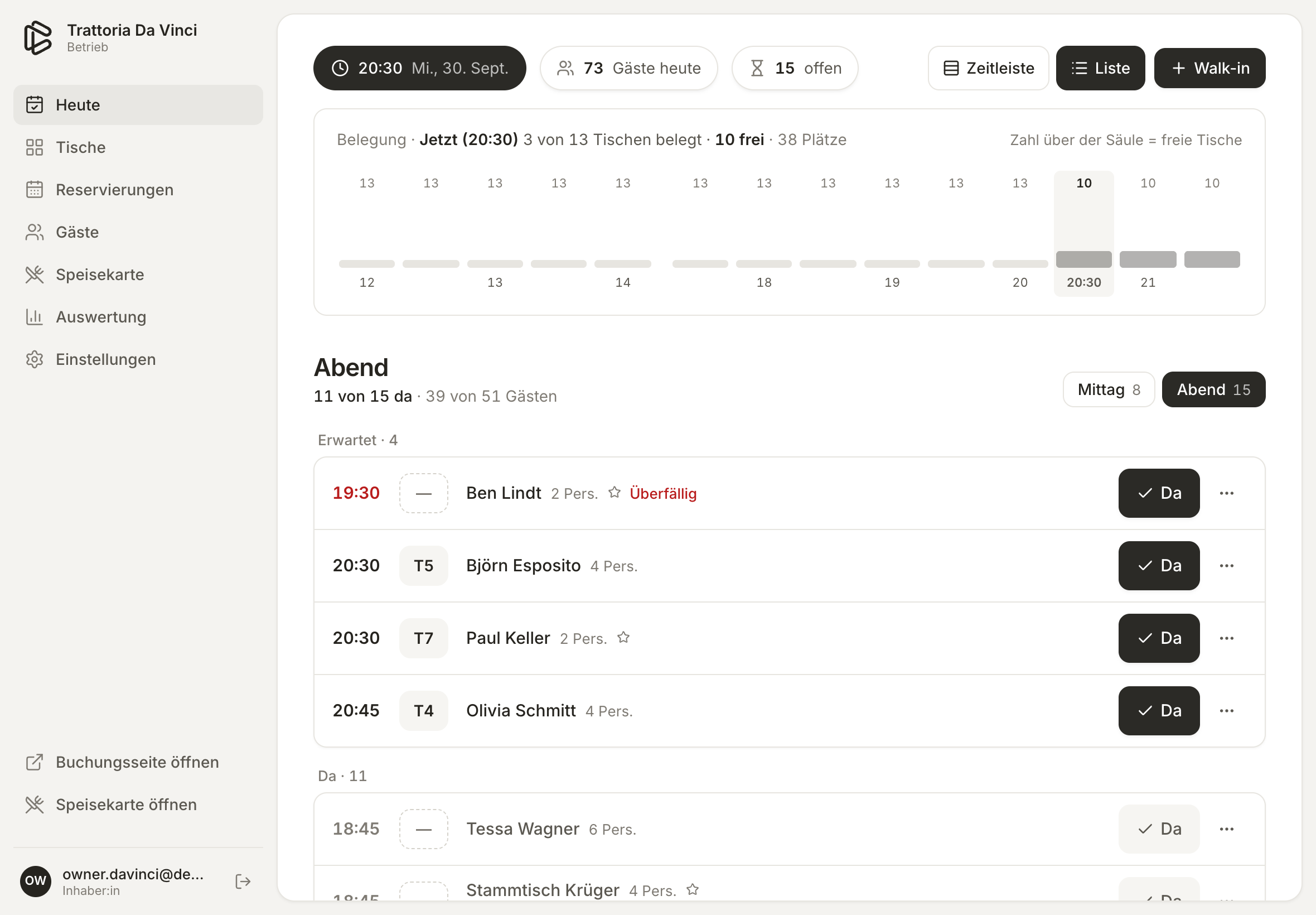This screenshot has height=915, width=1316.
Task: Click the Einstellungen gear icon
Action: [x=35, y=359]
